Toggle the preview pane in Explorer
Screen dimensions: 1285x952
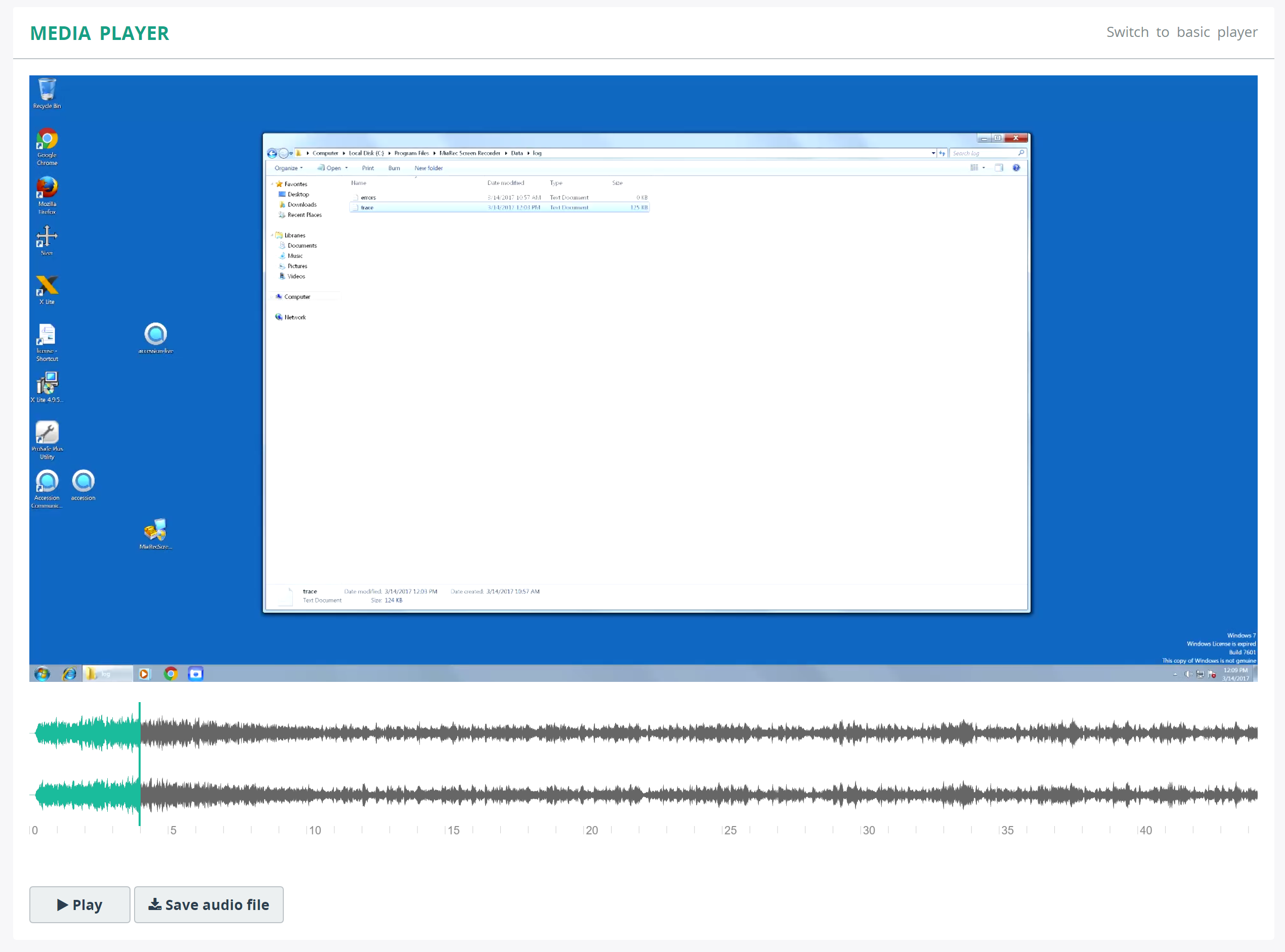[x=1000, y=168]
